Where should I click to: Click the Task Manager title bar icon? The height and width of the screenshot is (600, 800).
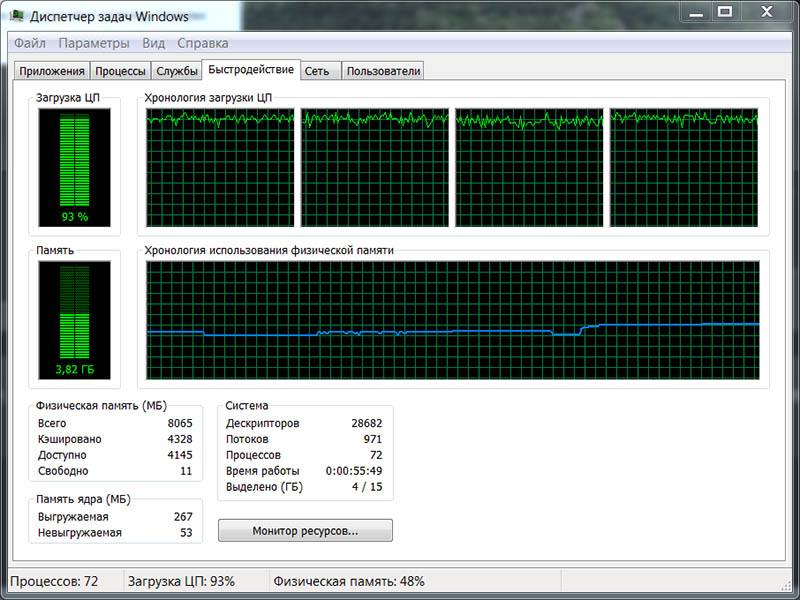click(17, 17)
